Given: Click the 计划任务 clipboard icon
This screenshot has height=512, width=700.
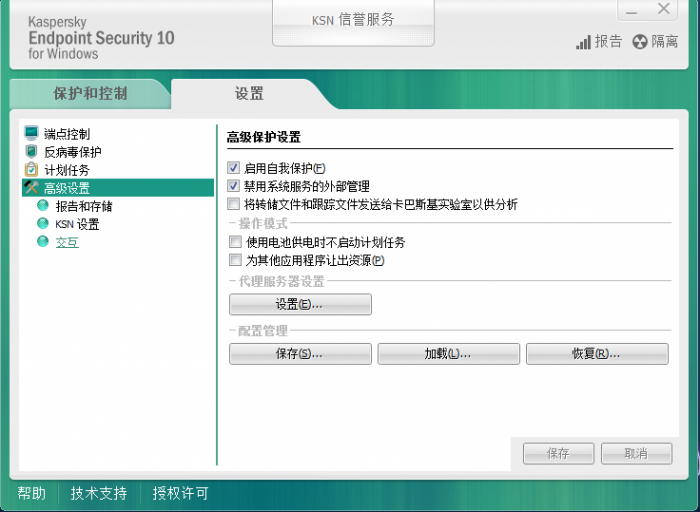Looking at the screenshot, I should pos(31,169).
